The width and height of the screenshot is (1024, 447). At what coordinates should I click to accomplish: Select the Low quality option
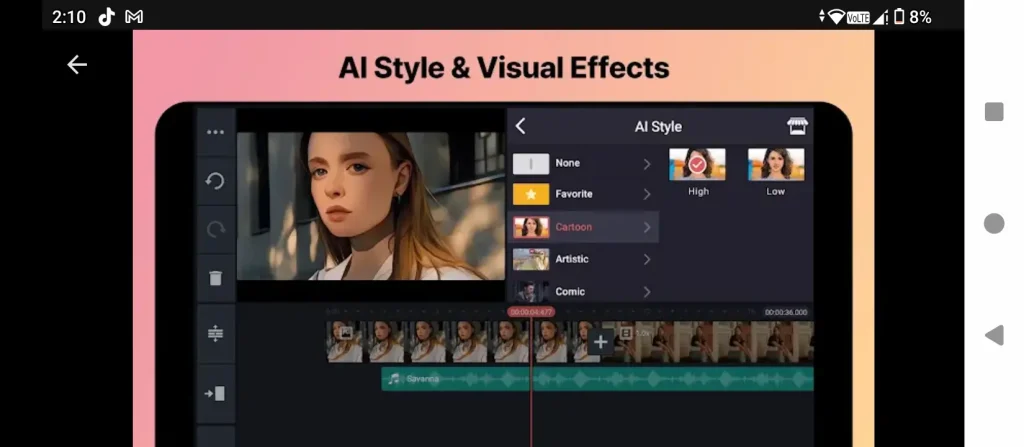(775, 165)
